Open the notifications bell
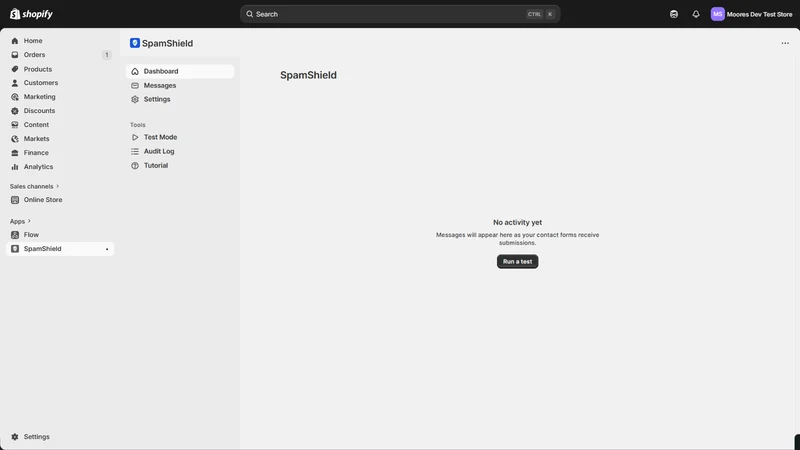The height and width of the screenshot is (450, 800). click(x=696, y=14)
